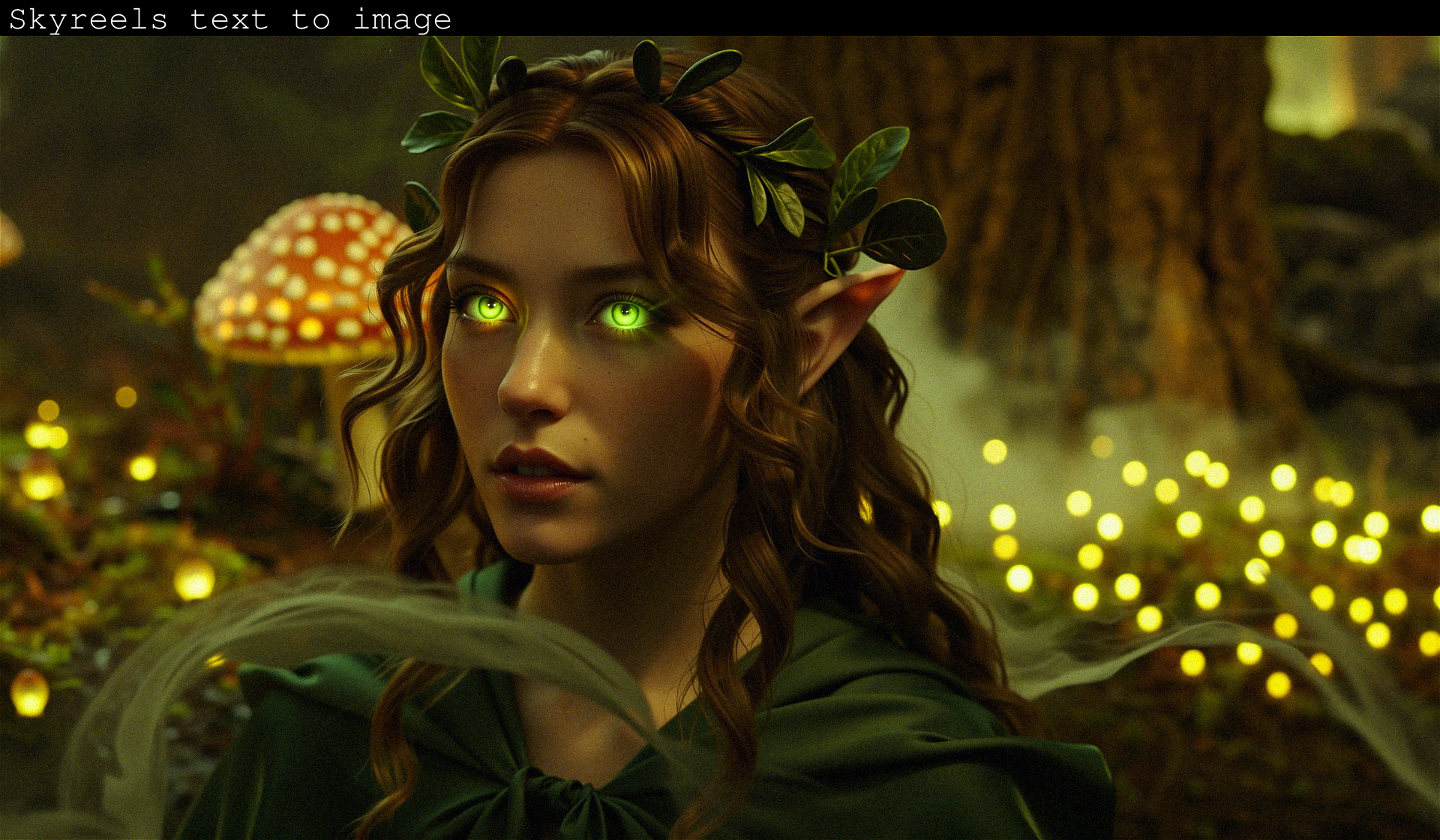Screen dimensions: 1440x840
Task: Click the partial mushroom at the left edge
Action: pyautogui.click(x=9, y=238)
